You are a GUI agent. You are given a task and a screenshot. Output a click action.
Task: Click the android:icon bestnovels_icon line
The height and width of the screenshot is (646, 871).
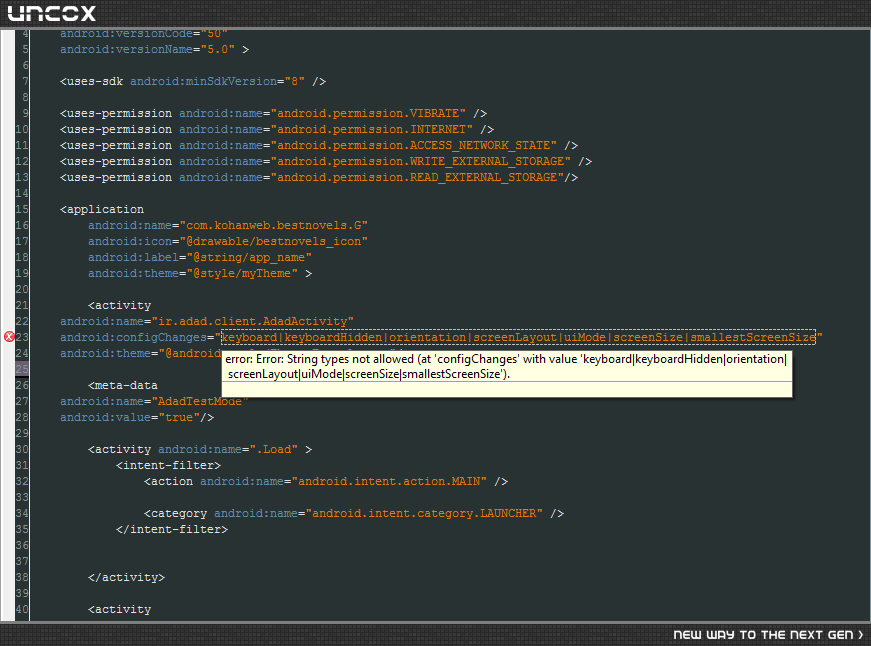tap(228, 242)
